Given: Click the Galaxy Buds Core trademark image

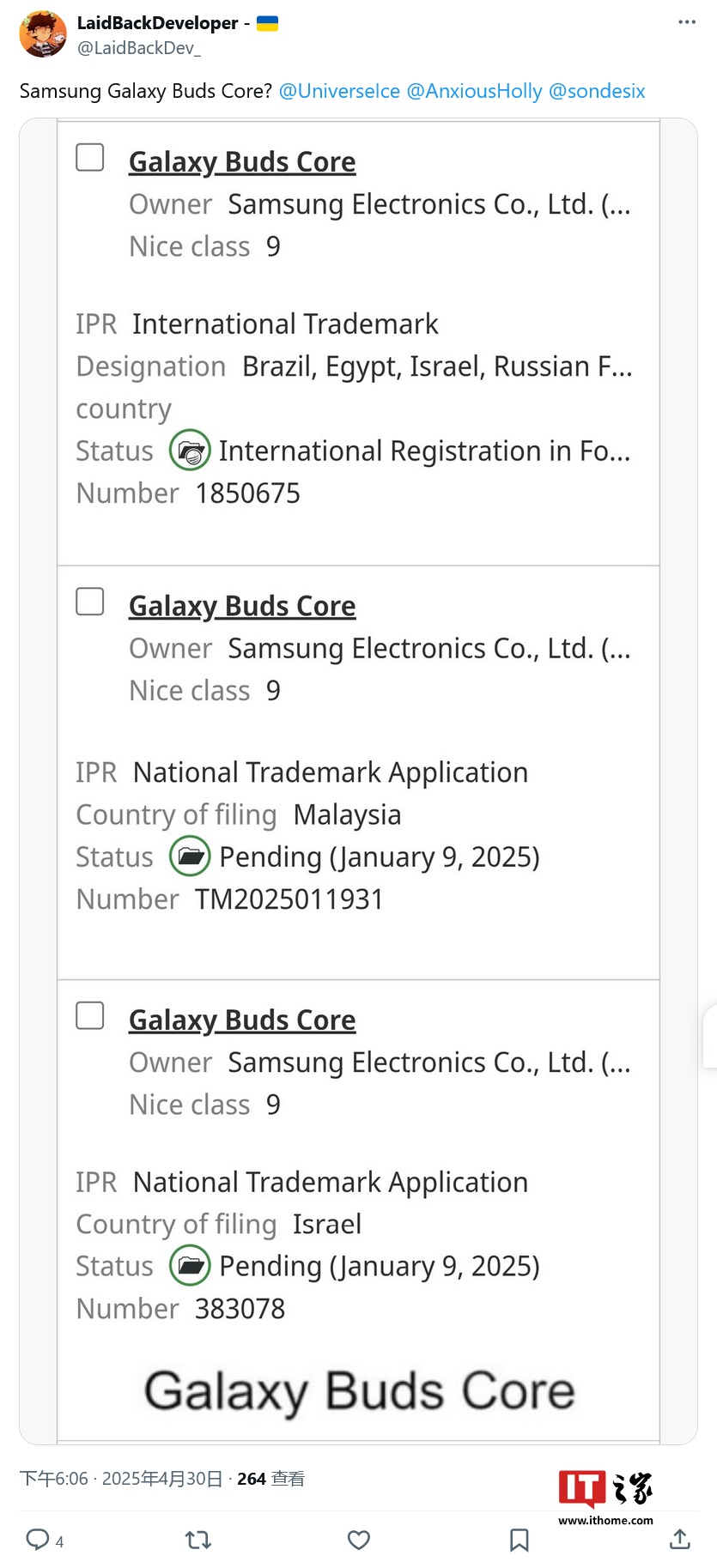Looking at the screenshot, I should 359,1389.
